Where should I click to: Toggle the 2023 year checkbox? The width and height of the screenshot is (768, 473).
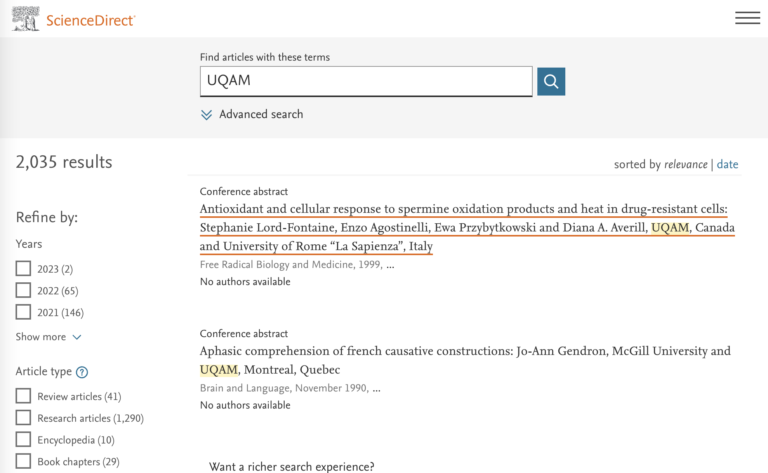coord(23,269)
